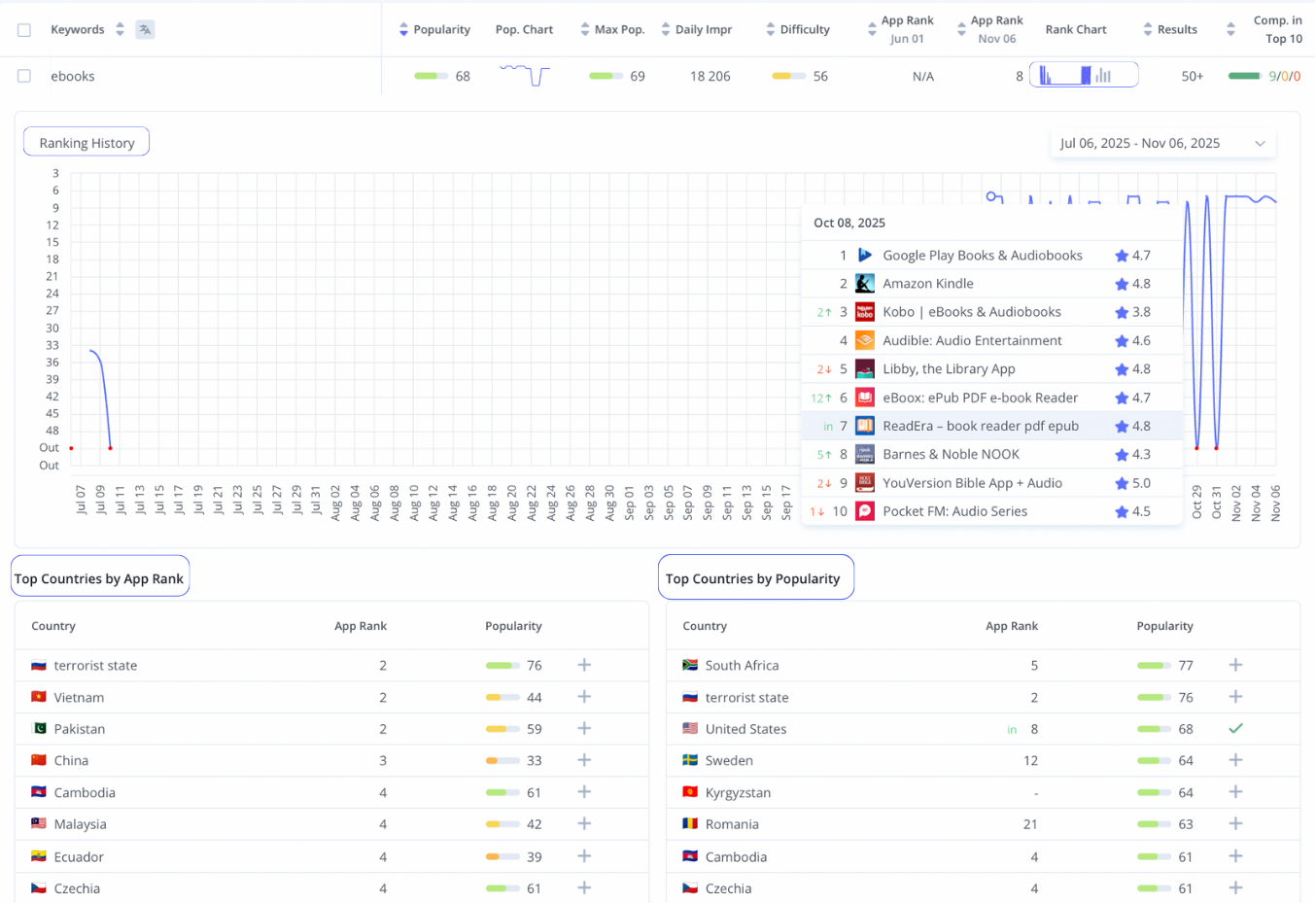Click the Amazon Kindle app icon
The width and height of the screenshot is (1316, 903).
pyautogui.click(x=865, y=284)
